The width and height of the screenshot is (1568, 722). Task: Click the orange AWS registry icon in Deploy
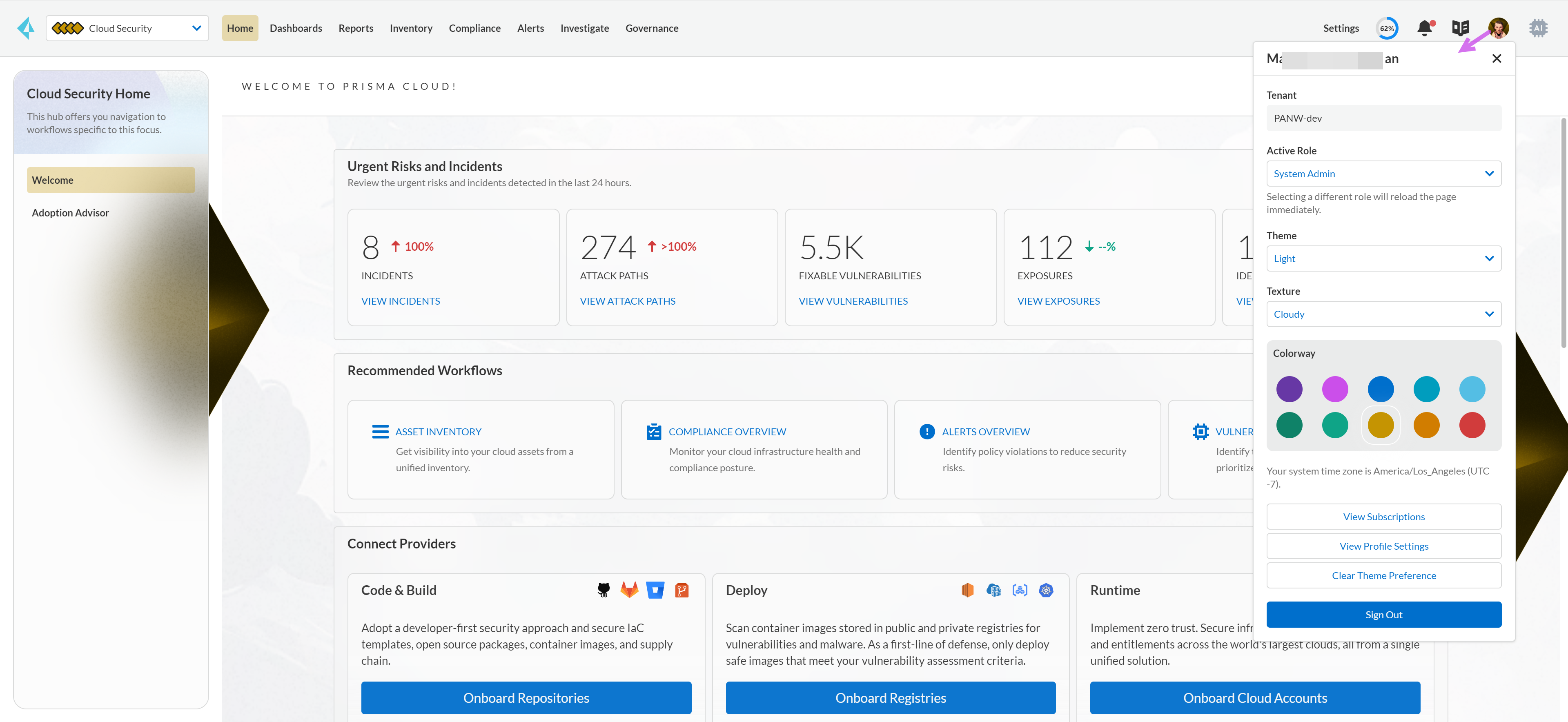pyautogui.click(x=967, y=590)
